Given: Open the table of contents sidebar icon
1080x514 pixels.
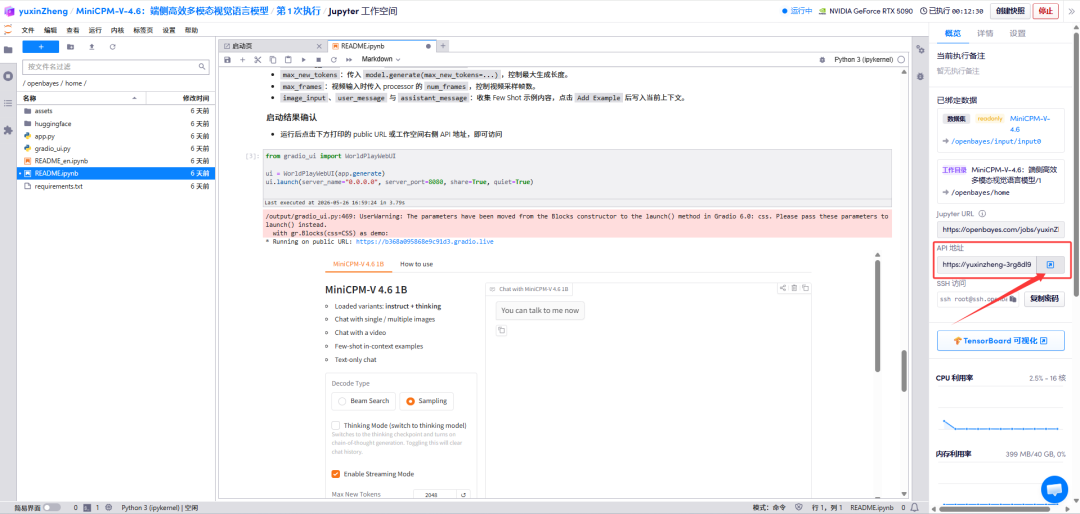Looking at the screenshot, I should point(8,103).
